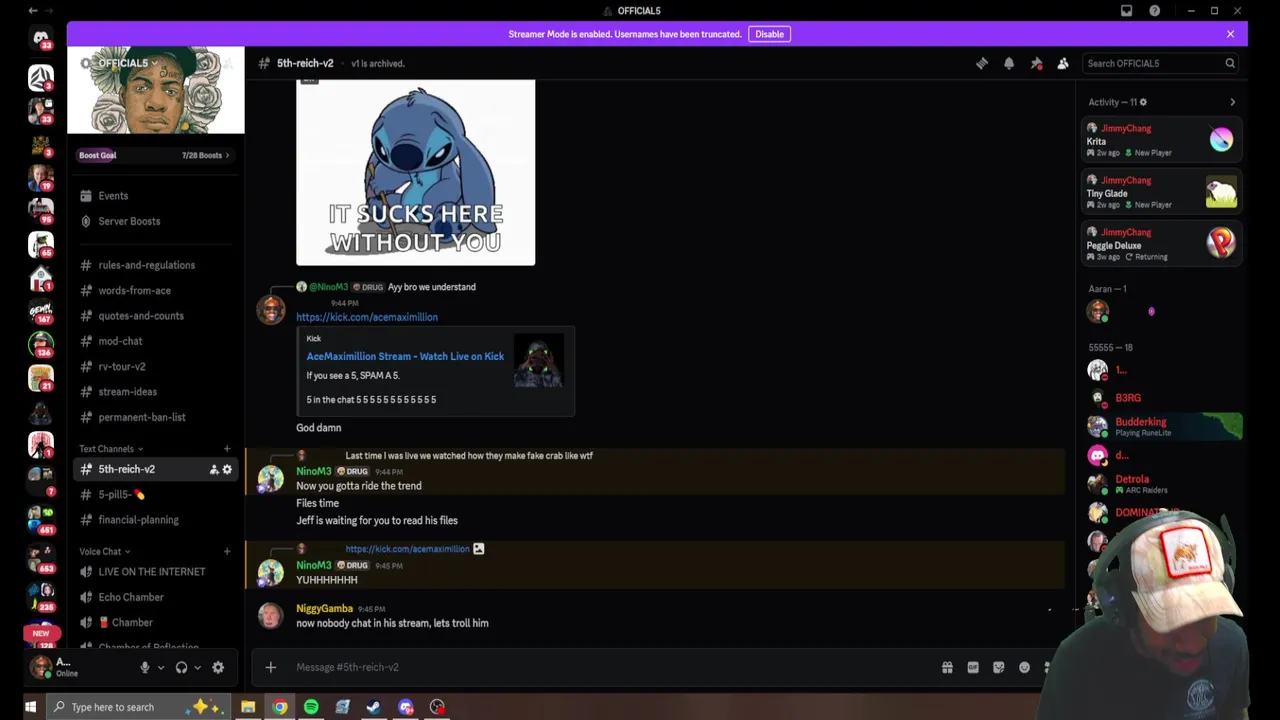The height and width of the screenshot is (720, 1280).
Task: Open the sticker picker
Action: pyautogui.click(x=998, y=667)
